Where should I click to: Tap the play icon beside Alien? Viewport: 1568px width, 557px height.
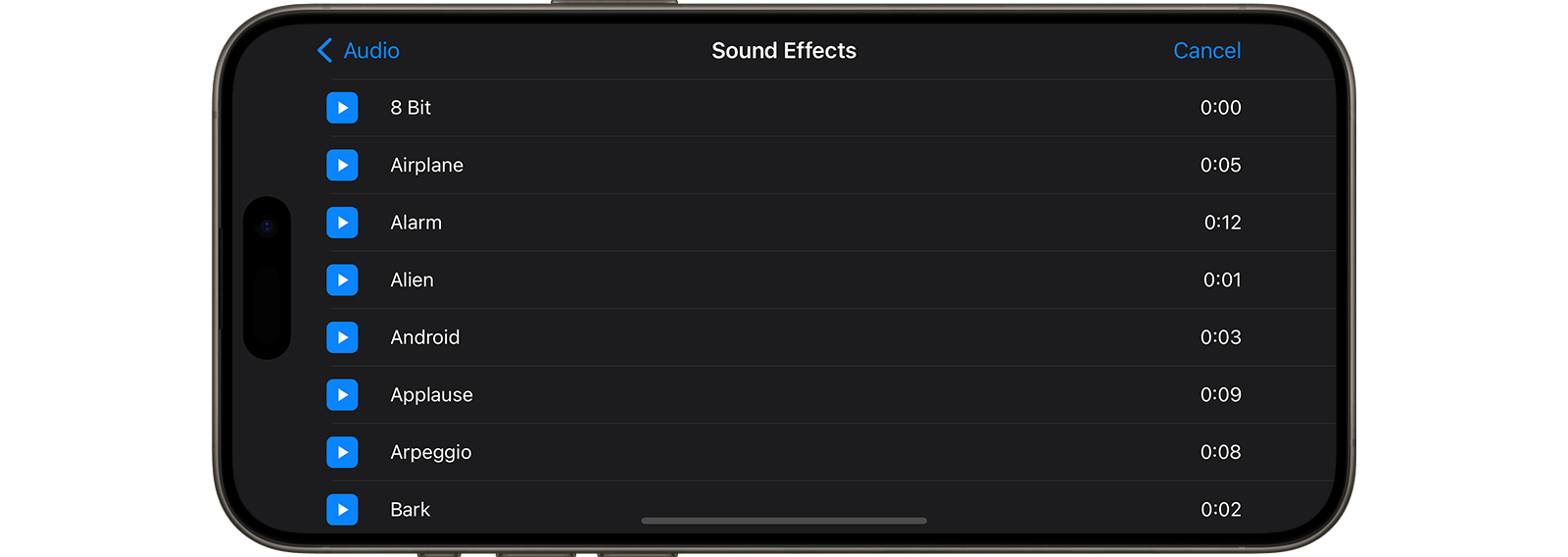[342, 279]
